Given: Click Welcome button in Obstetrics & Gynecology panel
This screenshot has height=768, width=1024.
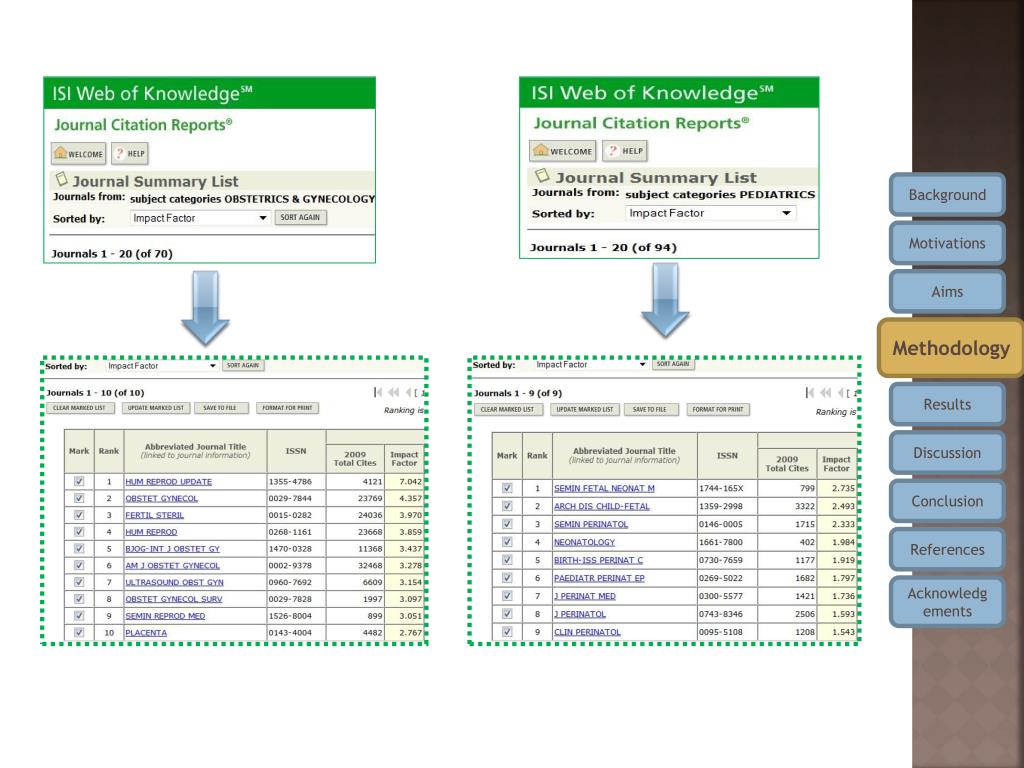Looking at the screenshot, I should (x=78, y=153).
